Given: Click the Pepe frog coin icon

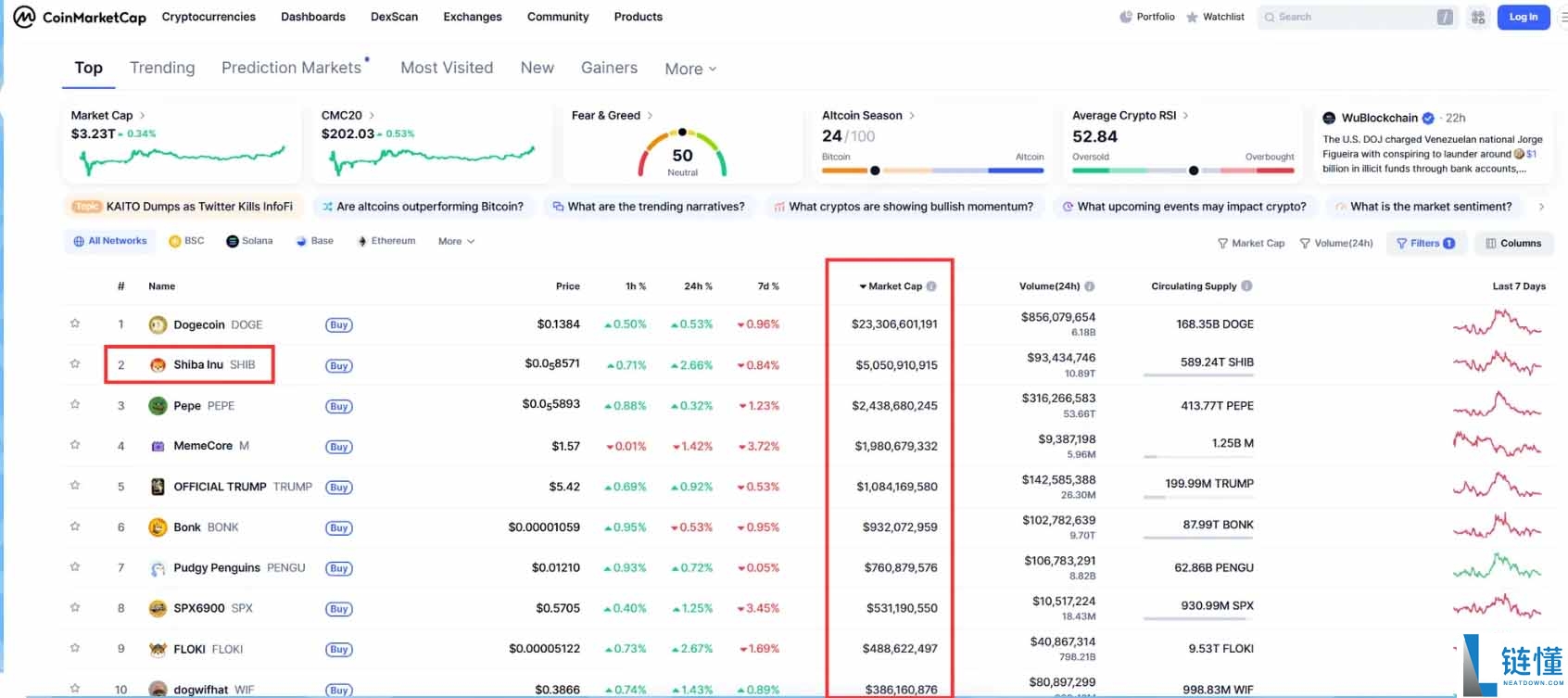Looking at the screenshot, I should [x=158, y=406].
